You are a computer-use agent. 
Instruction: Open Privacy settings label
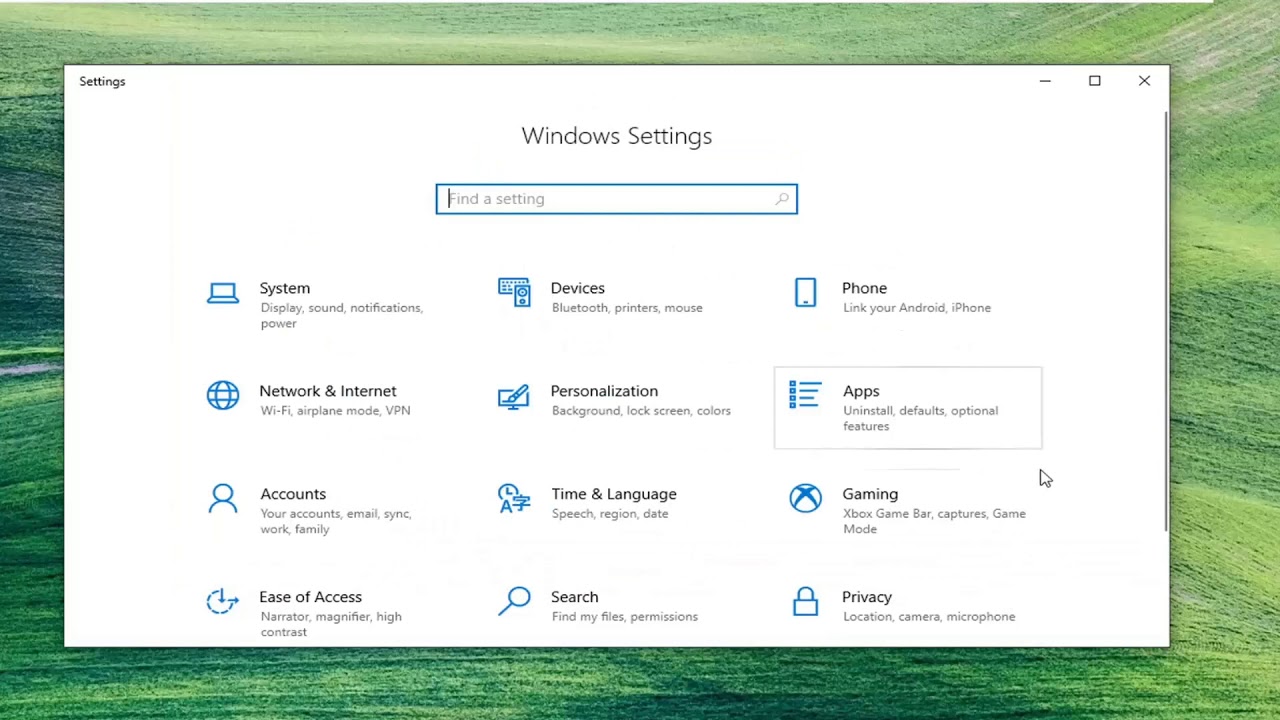coord(867,597)
